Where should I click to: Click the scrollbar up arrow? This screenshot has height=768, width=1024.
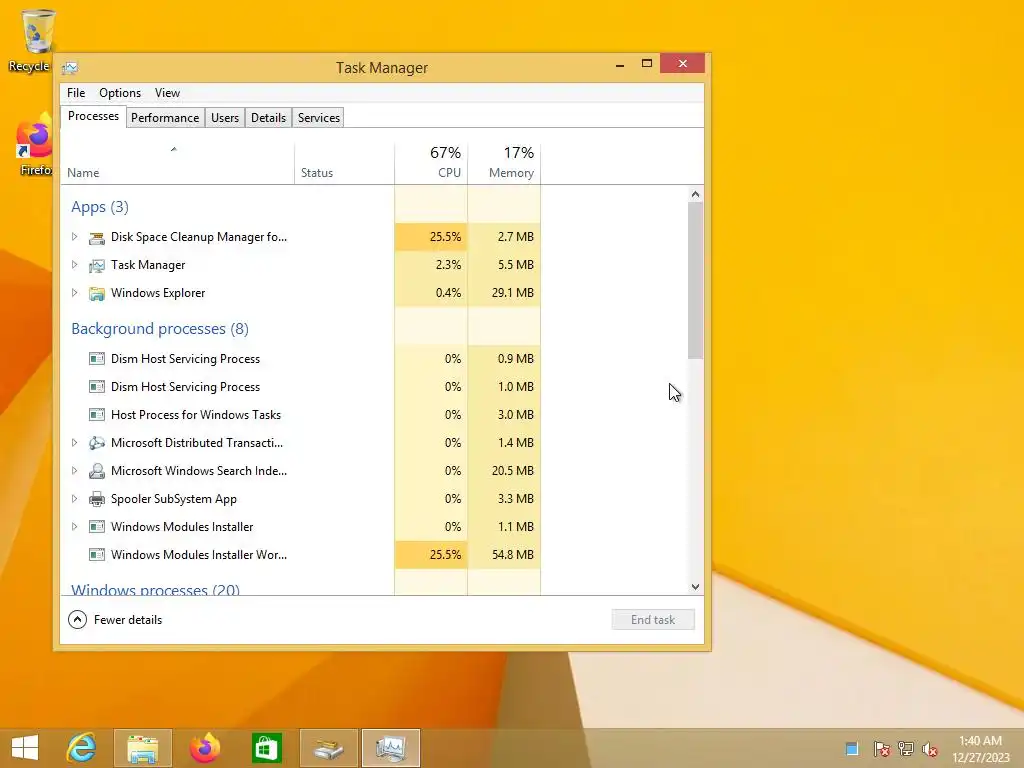click(x=696, y=195)
